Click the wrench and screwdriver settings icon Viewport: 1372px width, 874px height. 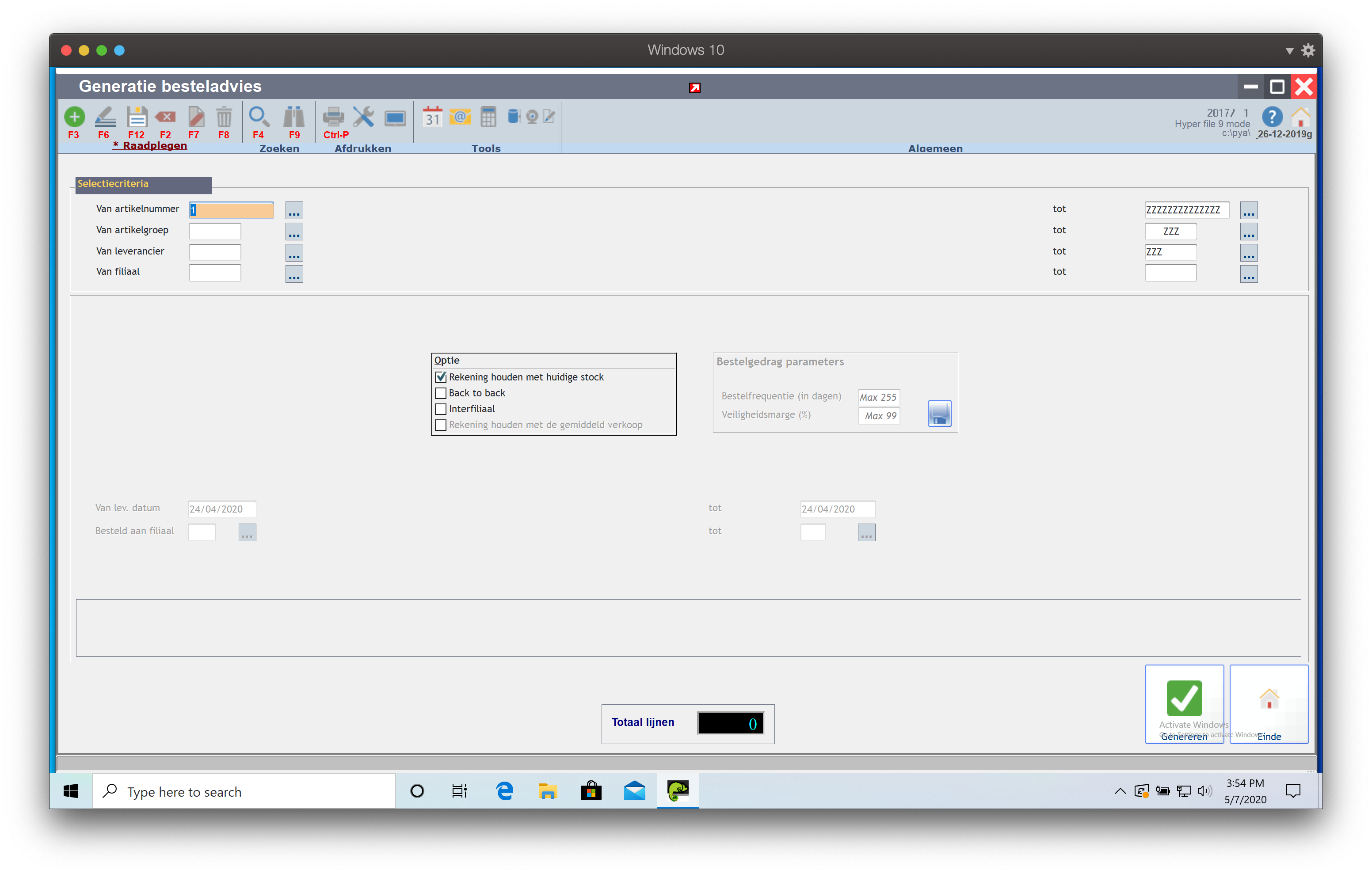tap(363, 117)
